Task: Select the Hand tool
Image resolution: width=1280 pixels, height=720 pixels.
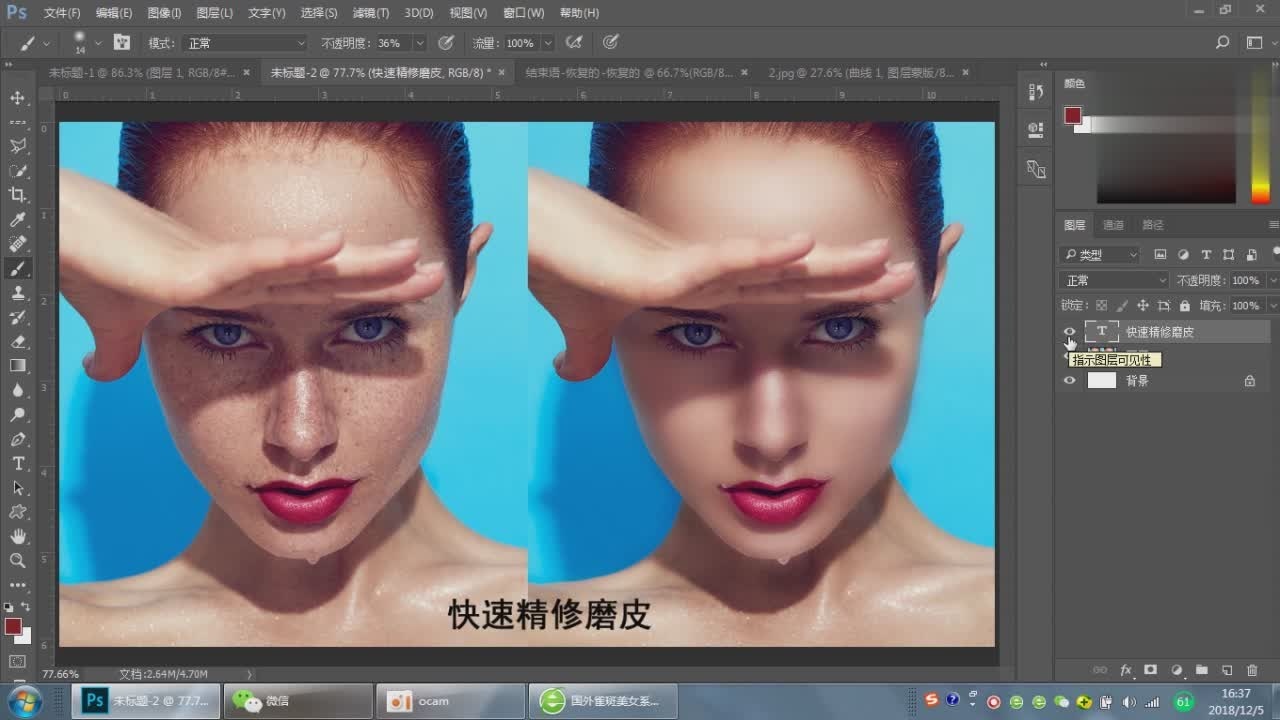Action: click(x=18, y=536)
